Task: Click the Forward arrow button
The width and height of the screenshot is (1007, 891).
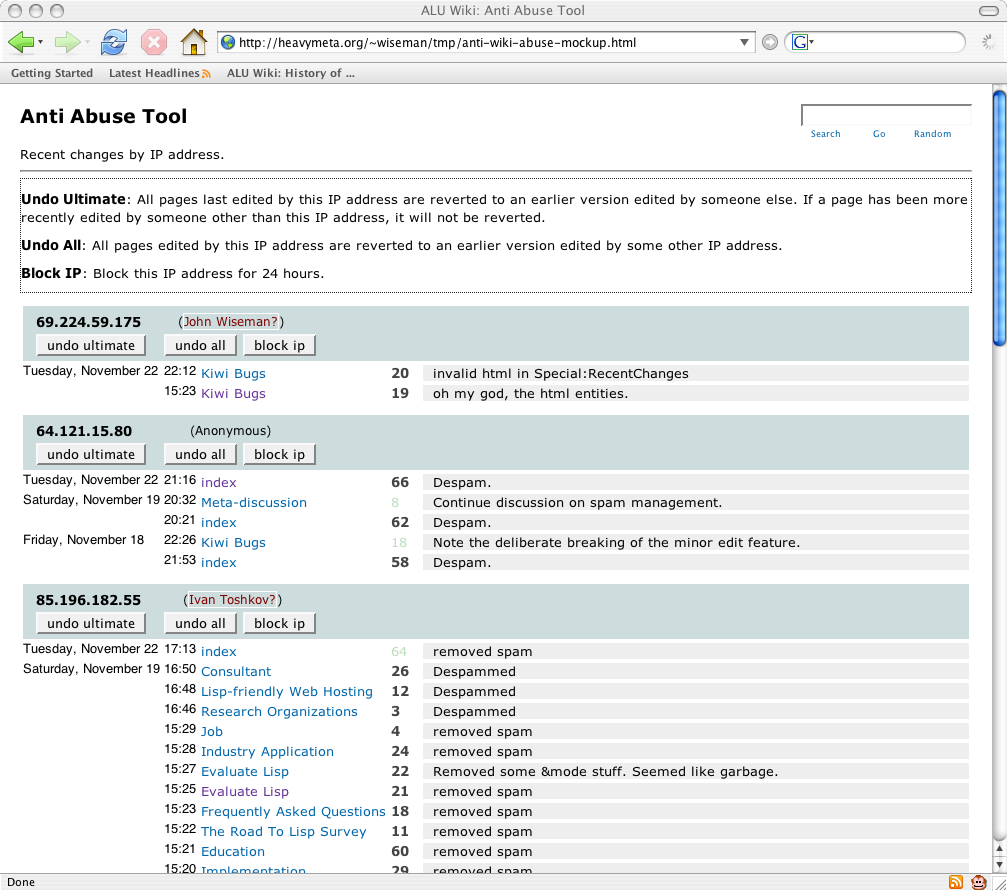Action: (x=67, y=42)
